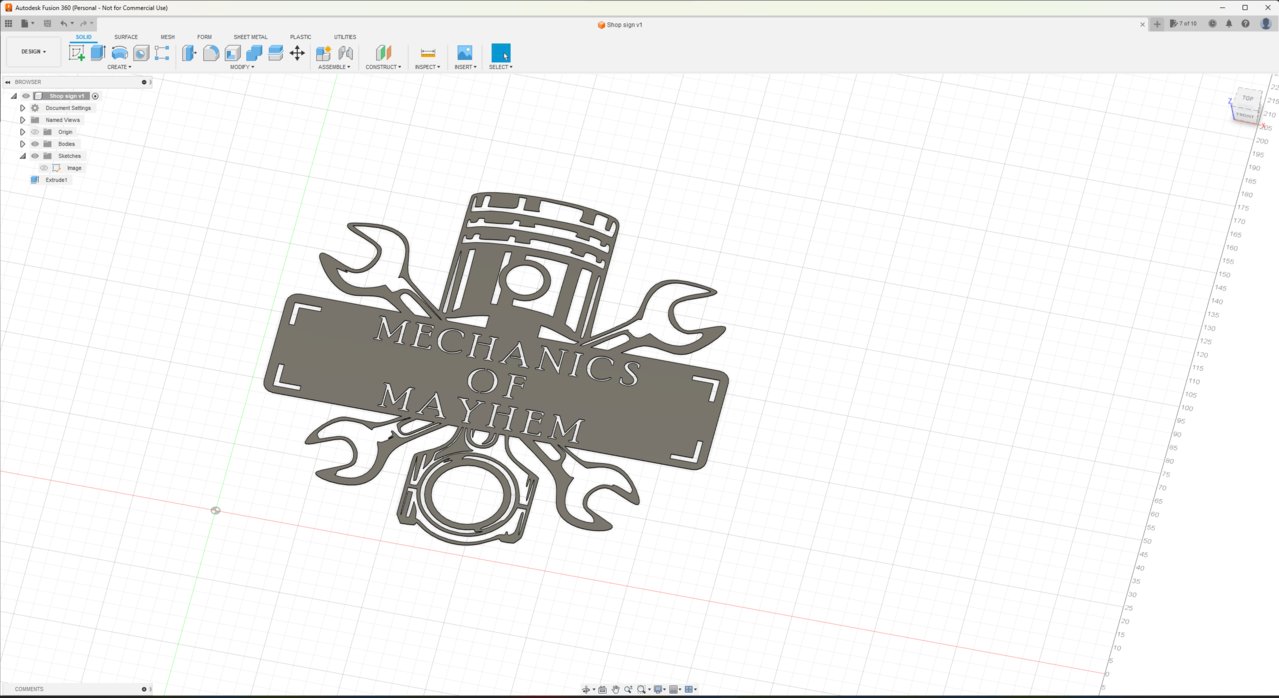This screenshot has width=1279, height=698.
Task: Click the New Component icon
Action: (x=324, y=53)
